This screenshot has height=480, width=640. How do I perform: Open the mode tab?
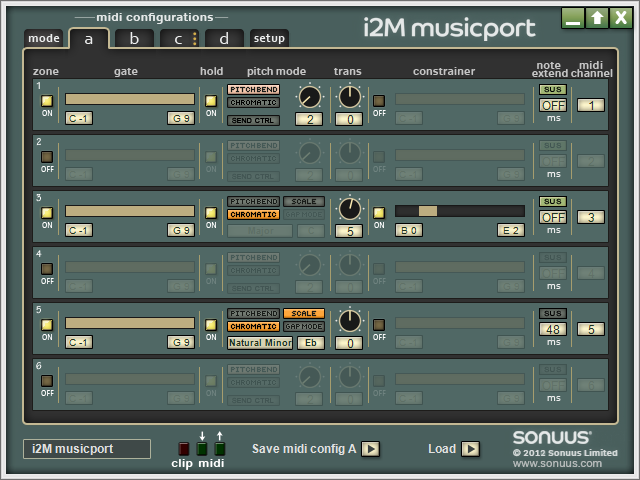tap(44, 38)
